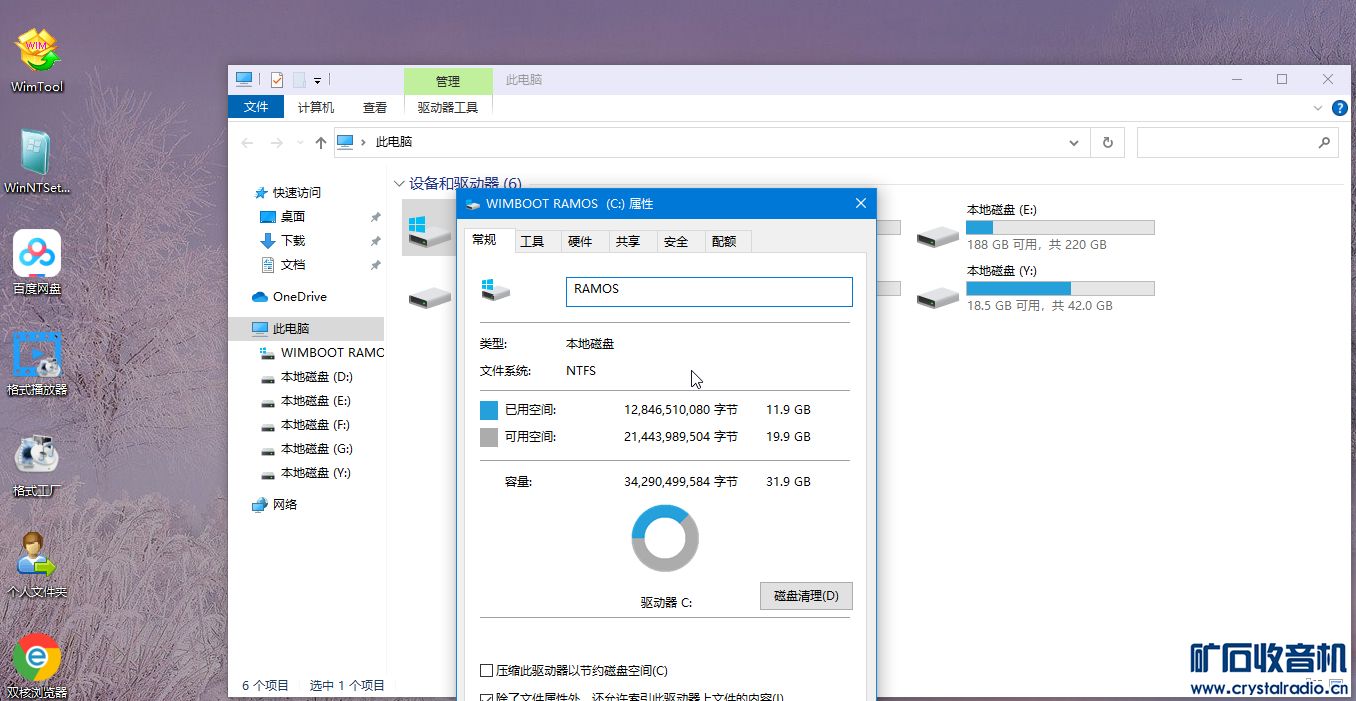
Task: Select 快速访问 in navigation pane
Action: click(x=297, y=193)
